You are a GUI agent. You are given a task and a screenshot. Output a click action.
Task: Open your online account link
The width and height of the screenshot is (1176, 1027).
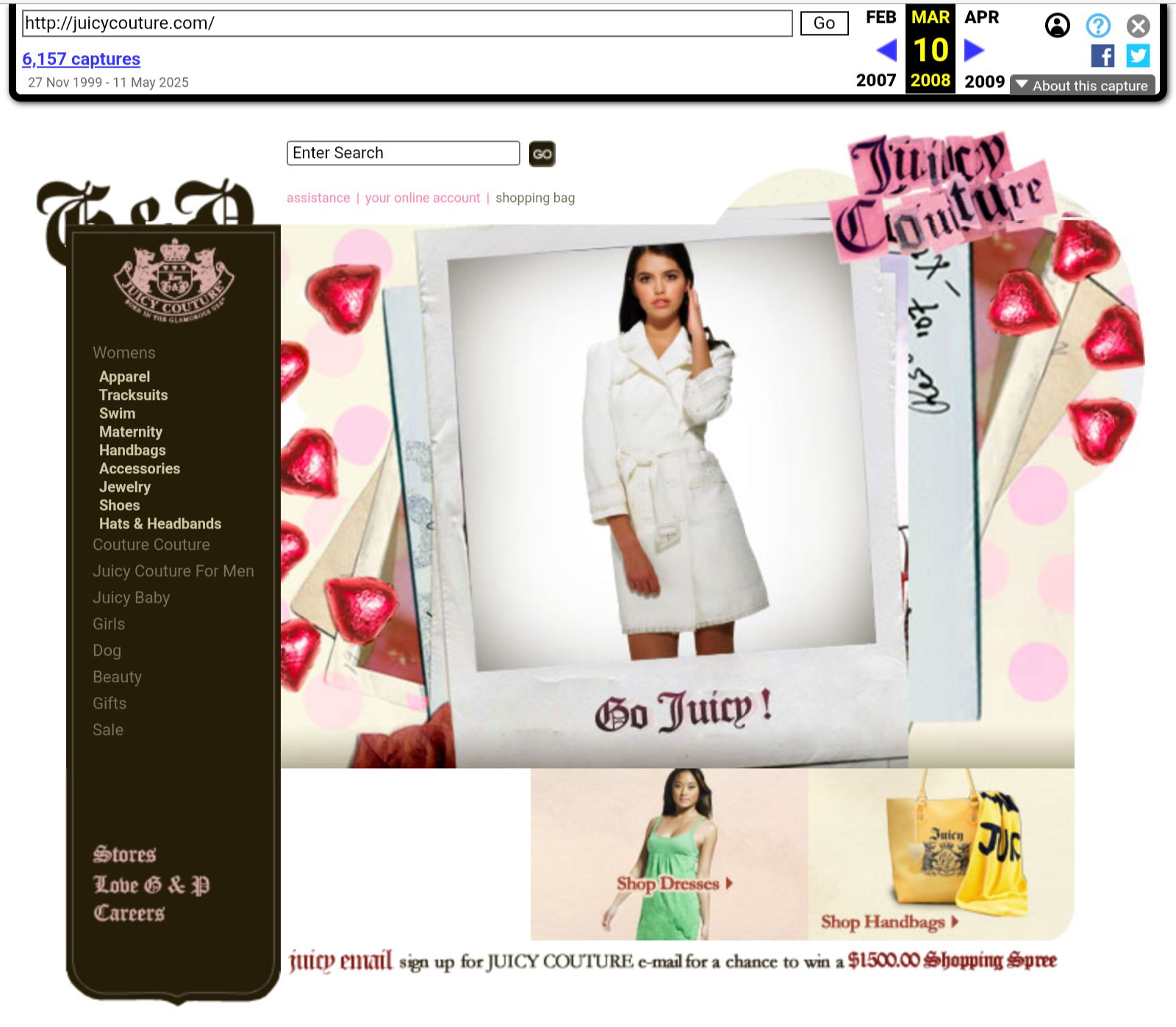pyautogui.click(x=423, y=198)
